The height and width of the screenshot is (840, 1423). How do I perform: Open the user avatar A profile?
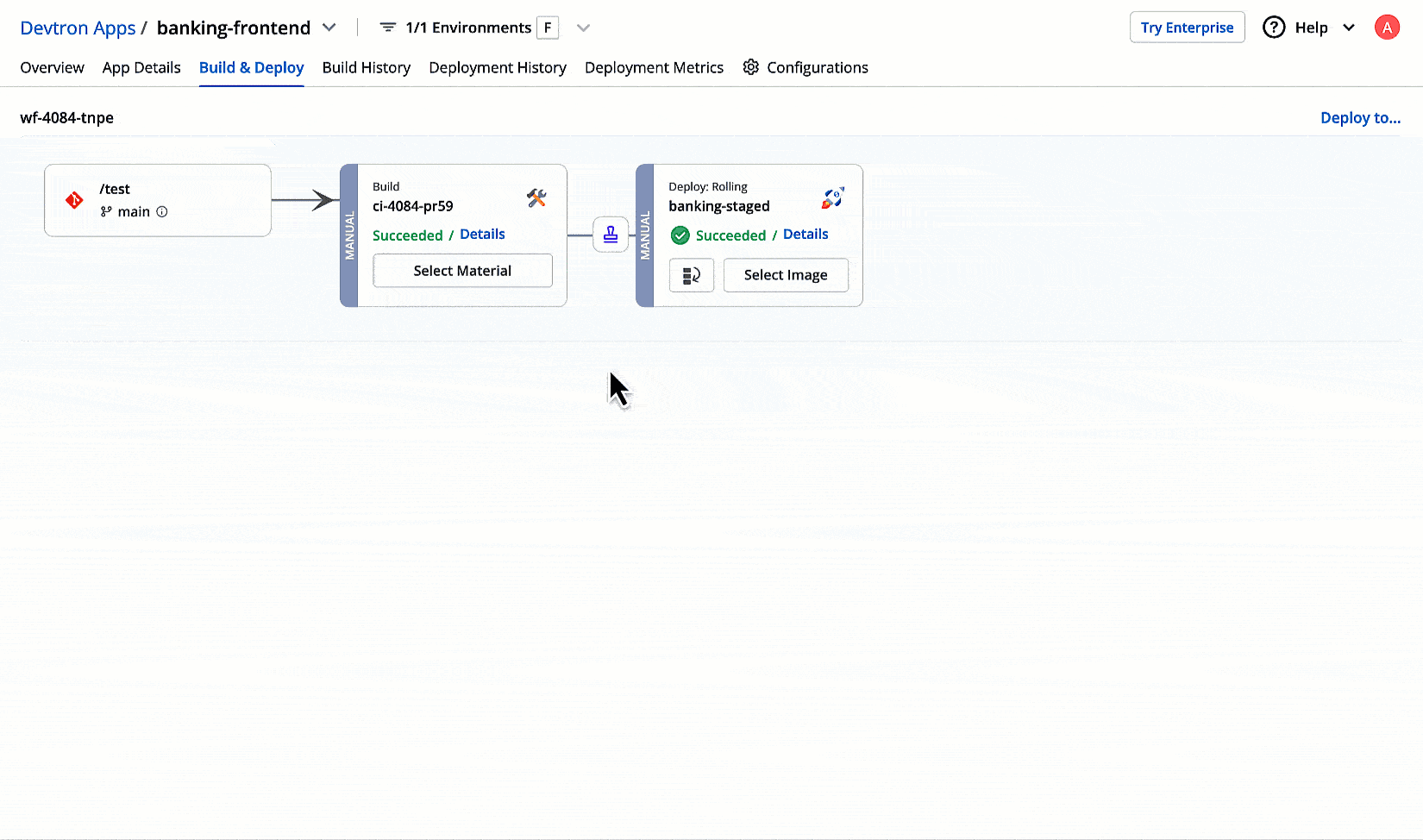(x=1387, y=28)
